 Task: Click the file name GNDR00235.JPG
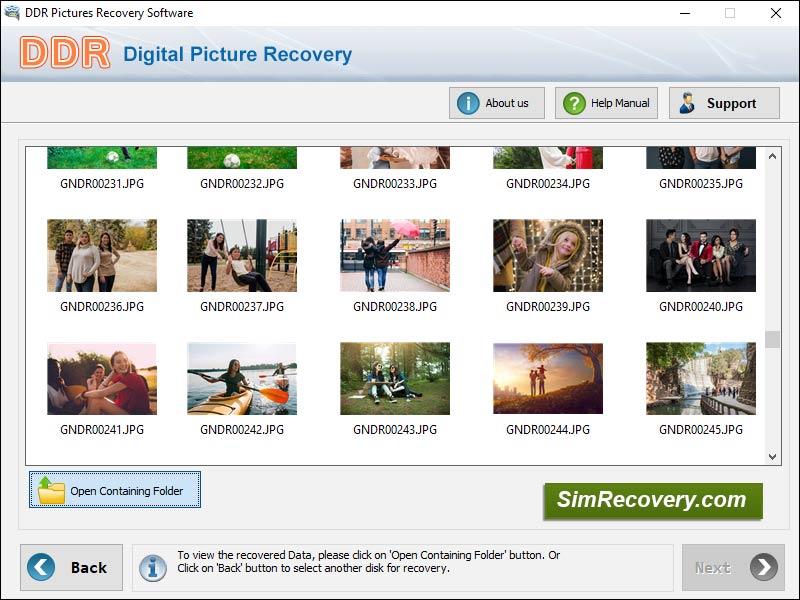point(701,184)
